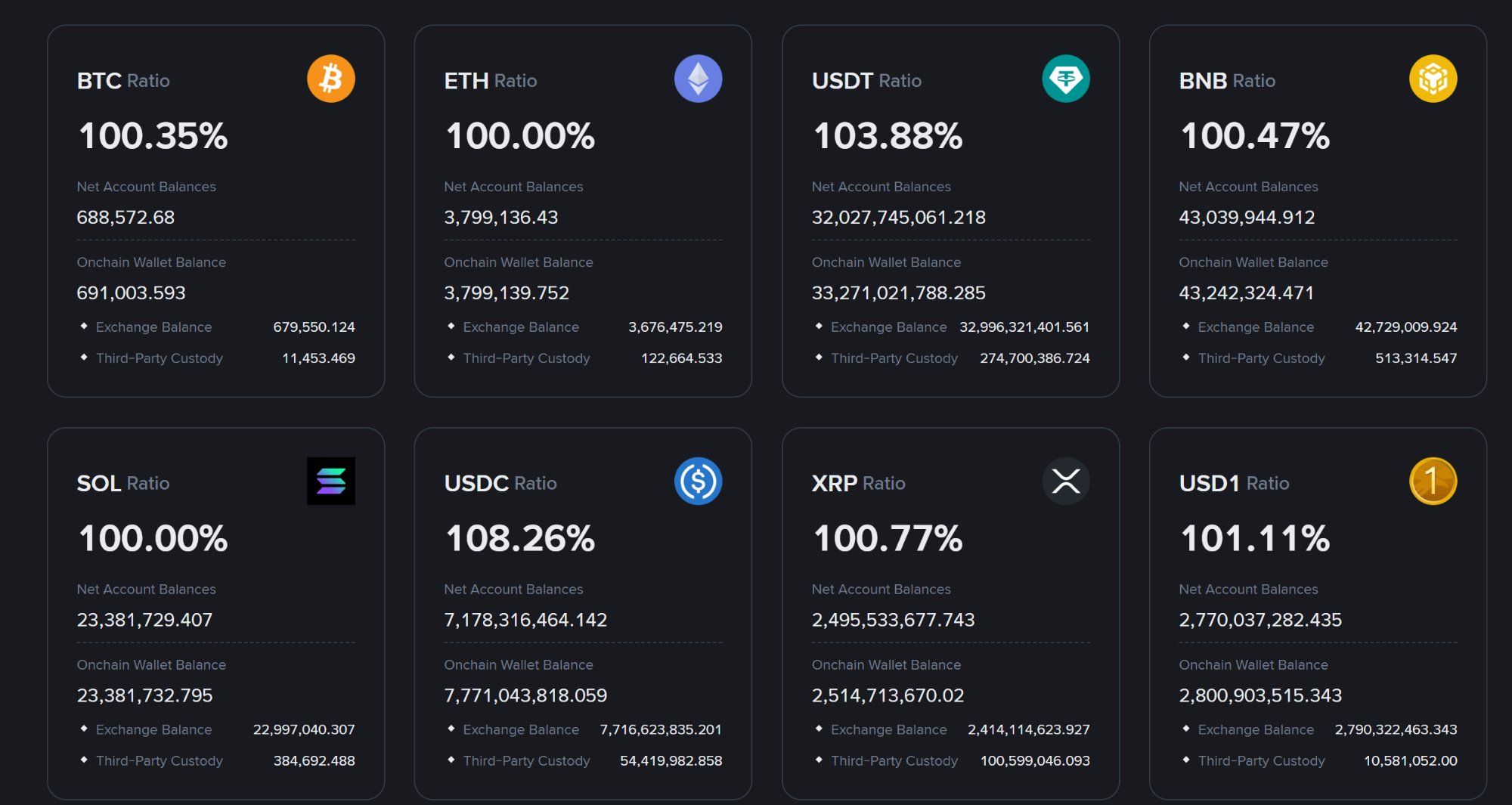Screen dimensions: 1512x805
Task: Click SOL exchange balance 22,997,040.307
Action: 304,730
